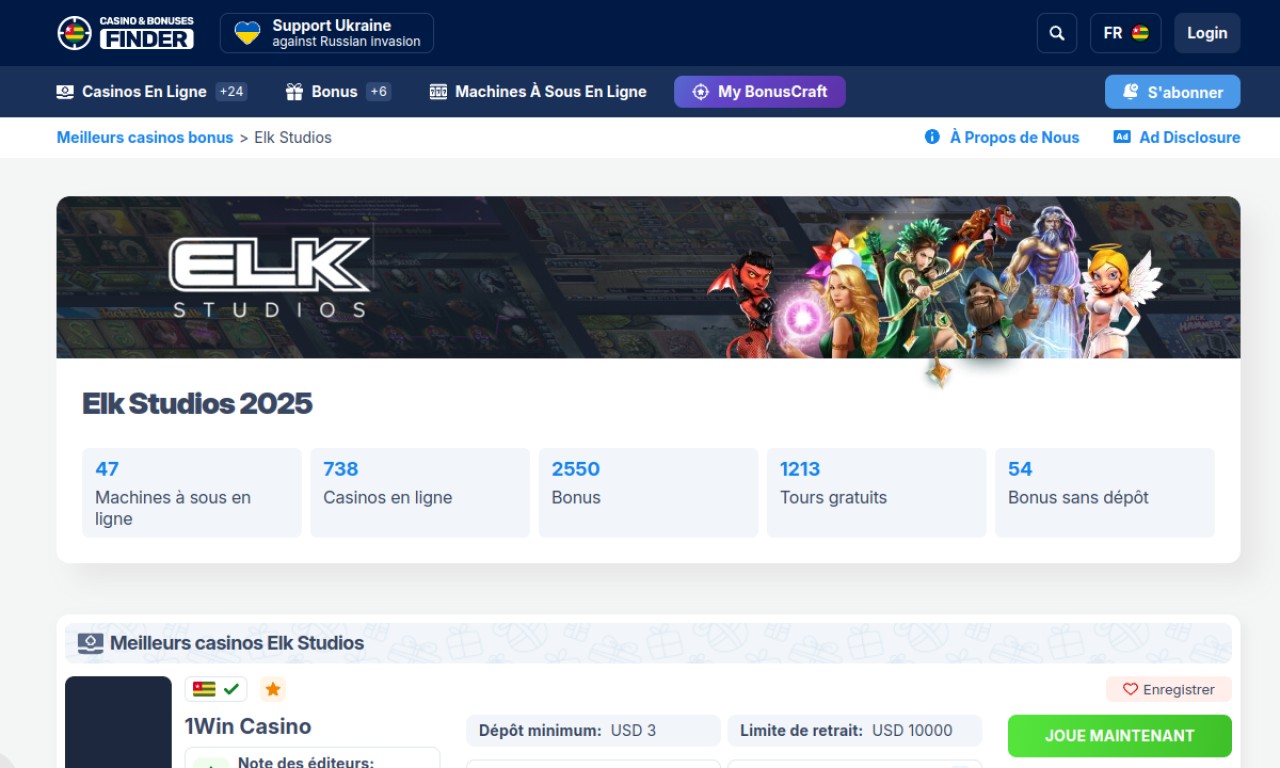Screen dimensions: 1280x768
Task: Open My BonusCraft
Action: pyautogui.click(x=760, y=91)
